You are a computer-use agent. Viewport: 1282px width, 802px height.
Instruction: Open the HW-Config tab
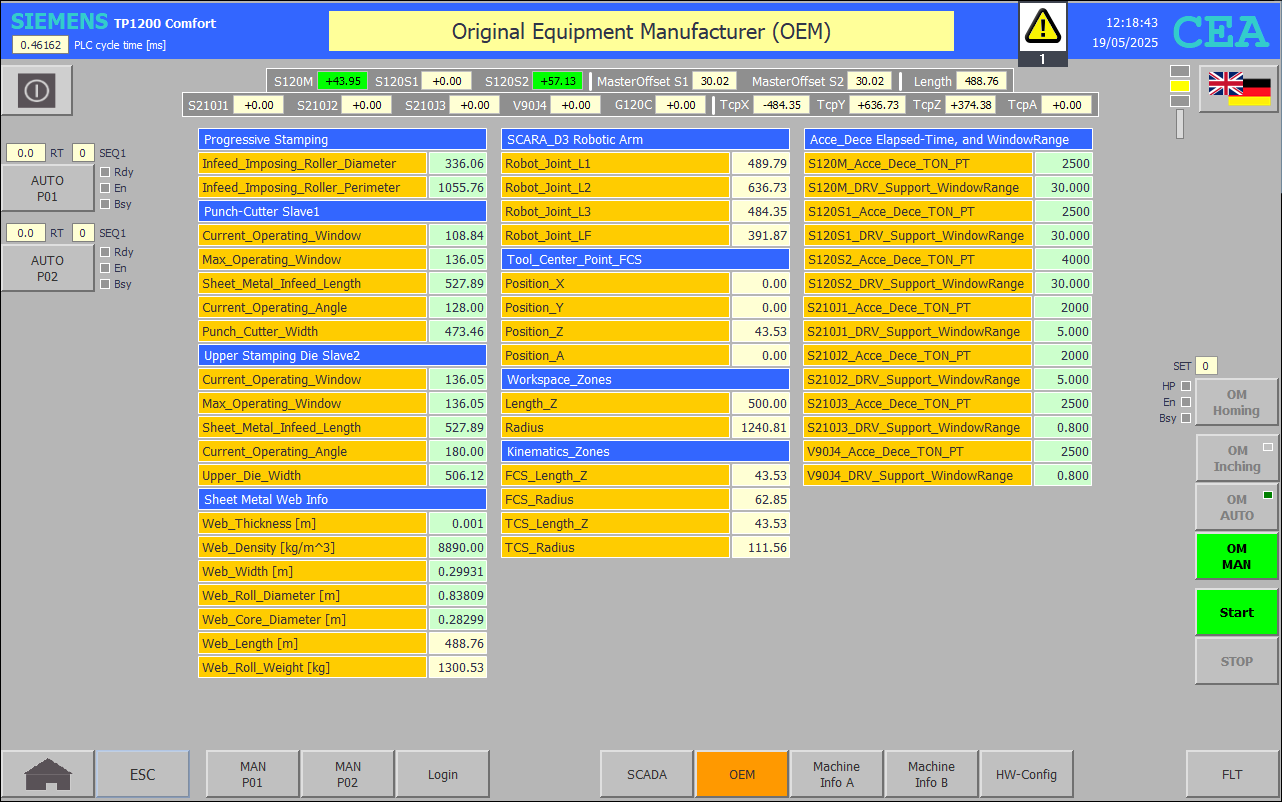[x=1026, y=774]
